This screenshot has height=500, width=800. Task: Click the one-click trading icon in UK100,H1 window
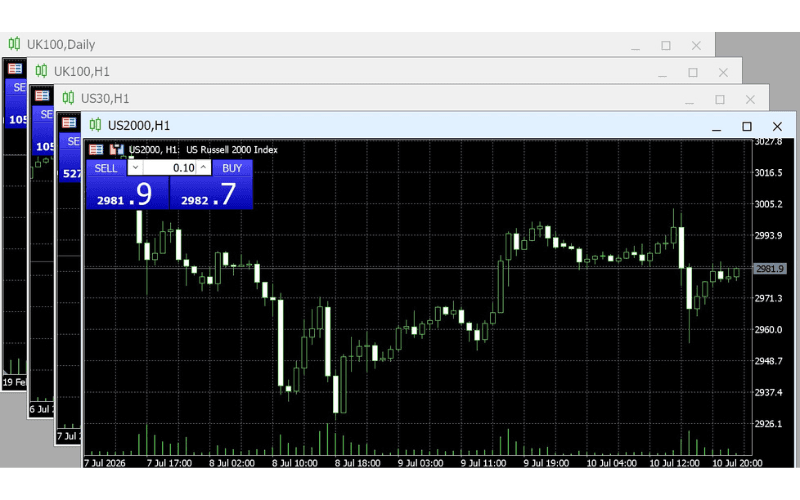[x=42, y=95]
